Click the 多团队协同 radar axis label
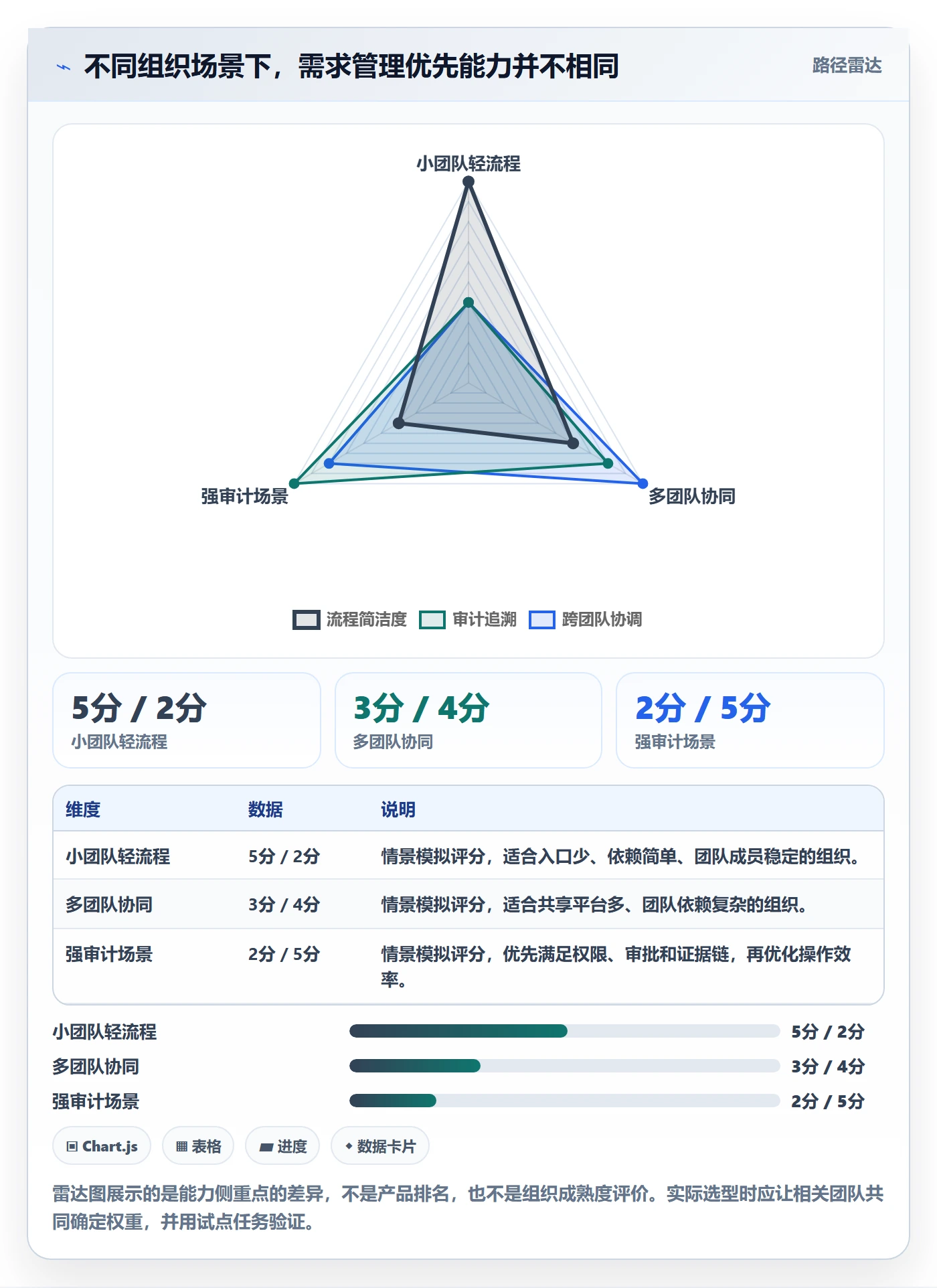Screen dimensions: 937x1288 click(691, 496)
